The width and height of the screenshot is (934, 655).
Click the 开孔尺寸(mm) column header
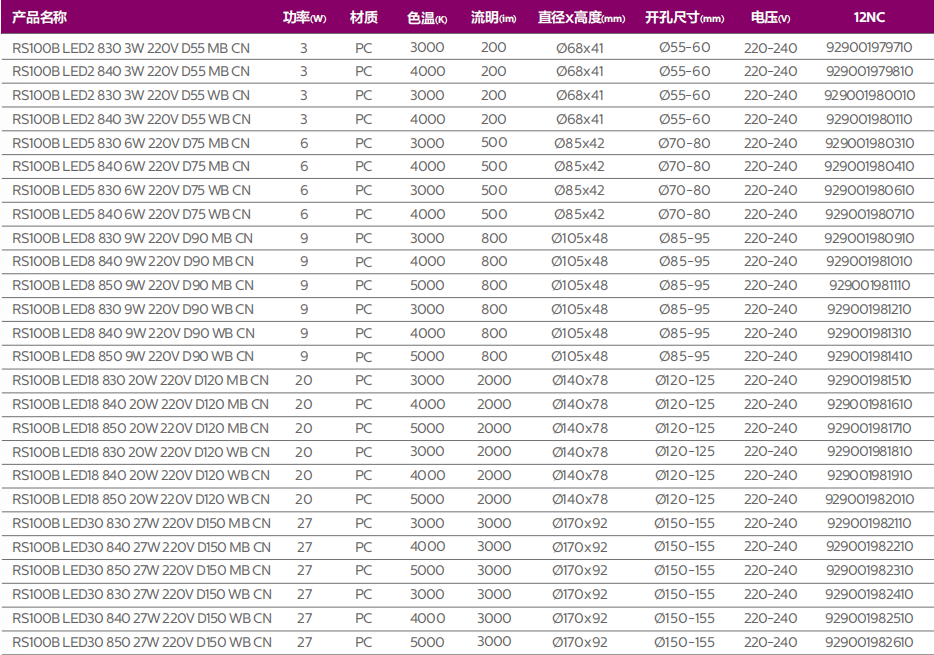point(684,18)
